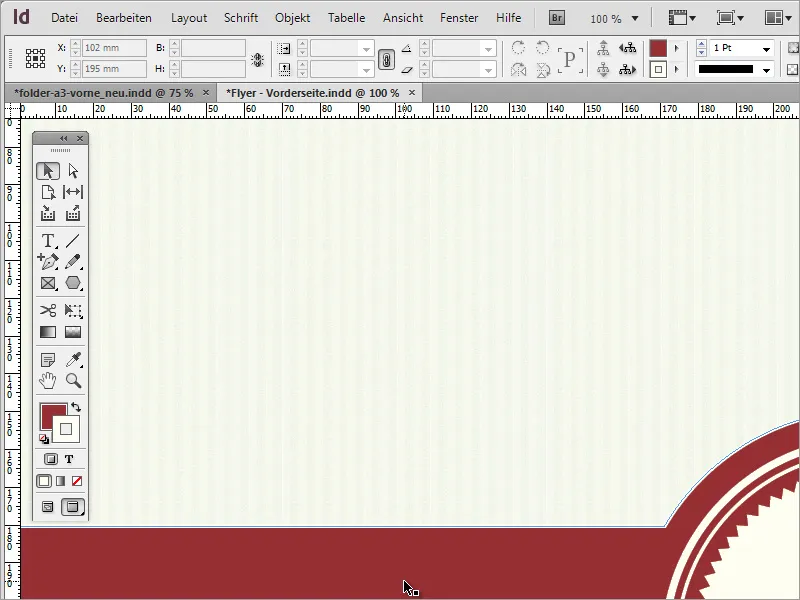Screen dimensions: 800x600
Task: Select the Type tool
Action: point(47,240)
